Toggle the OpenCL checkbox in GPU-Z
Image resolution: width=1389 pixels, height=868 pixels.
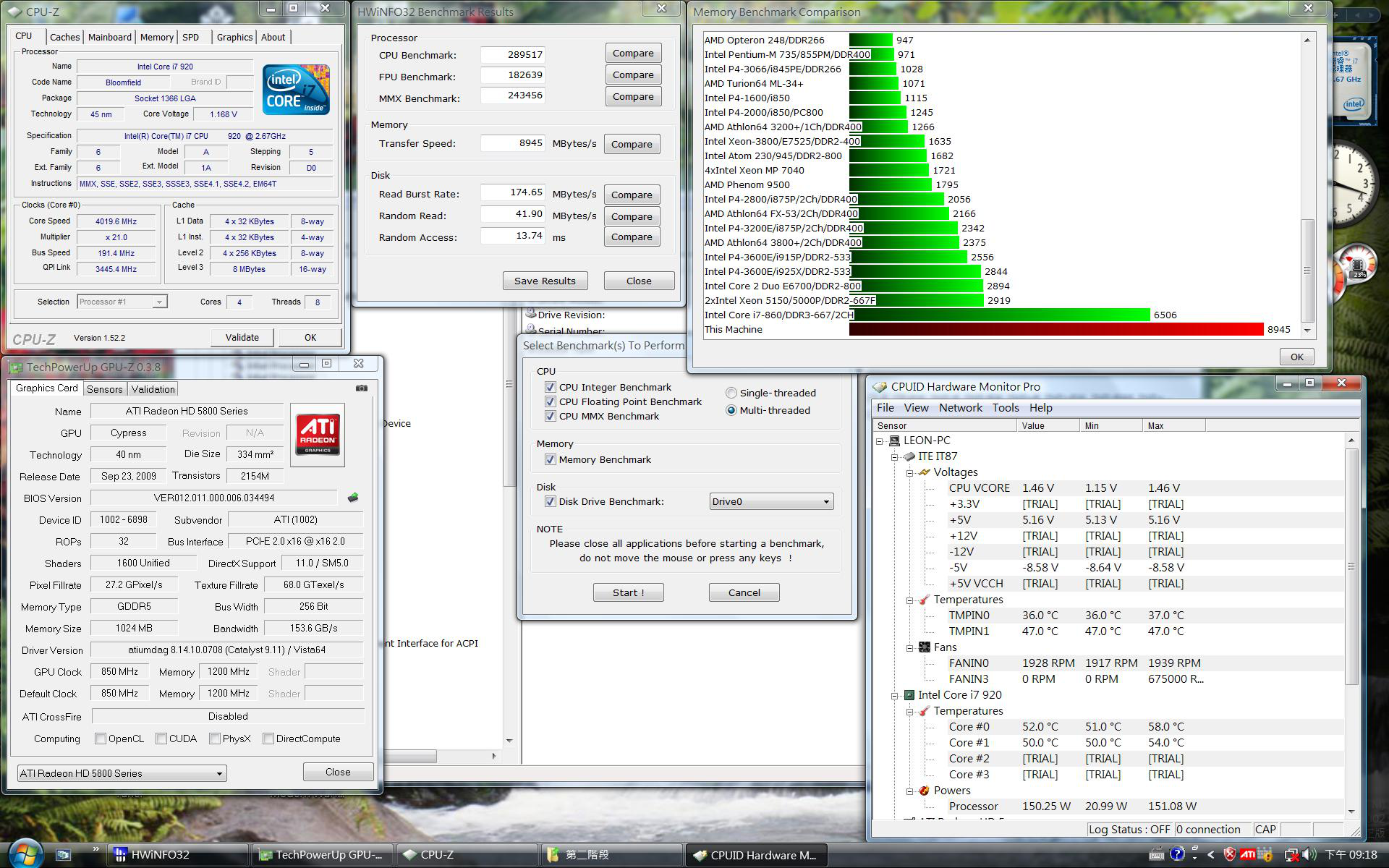click(101, 739)
